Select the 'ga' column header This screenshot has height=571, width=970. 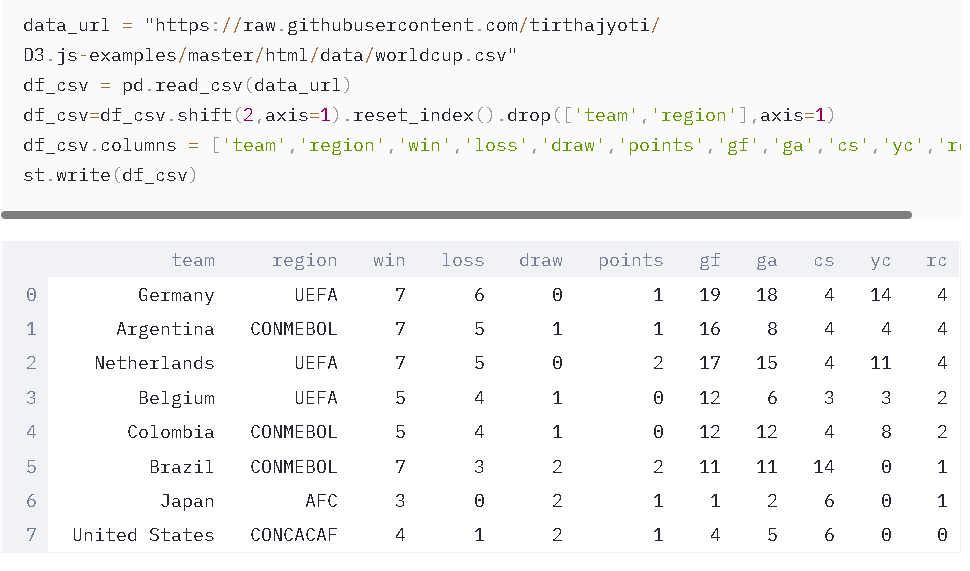(767, 260)
